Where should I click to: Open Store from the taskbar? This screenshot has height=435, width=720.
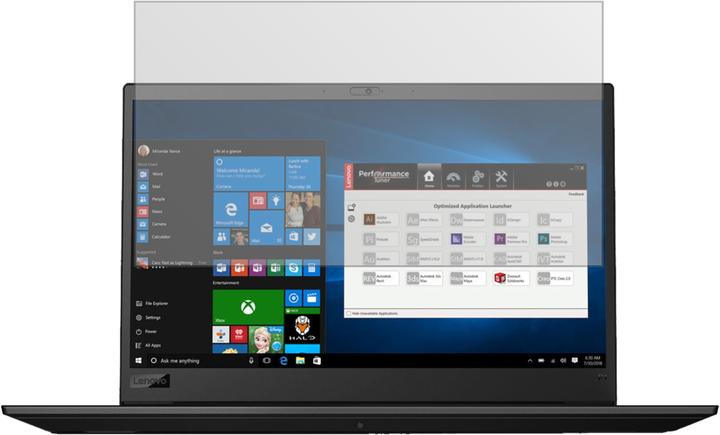[x=317, y=361]
